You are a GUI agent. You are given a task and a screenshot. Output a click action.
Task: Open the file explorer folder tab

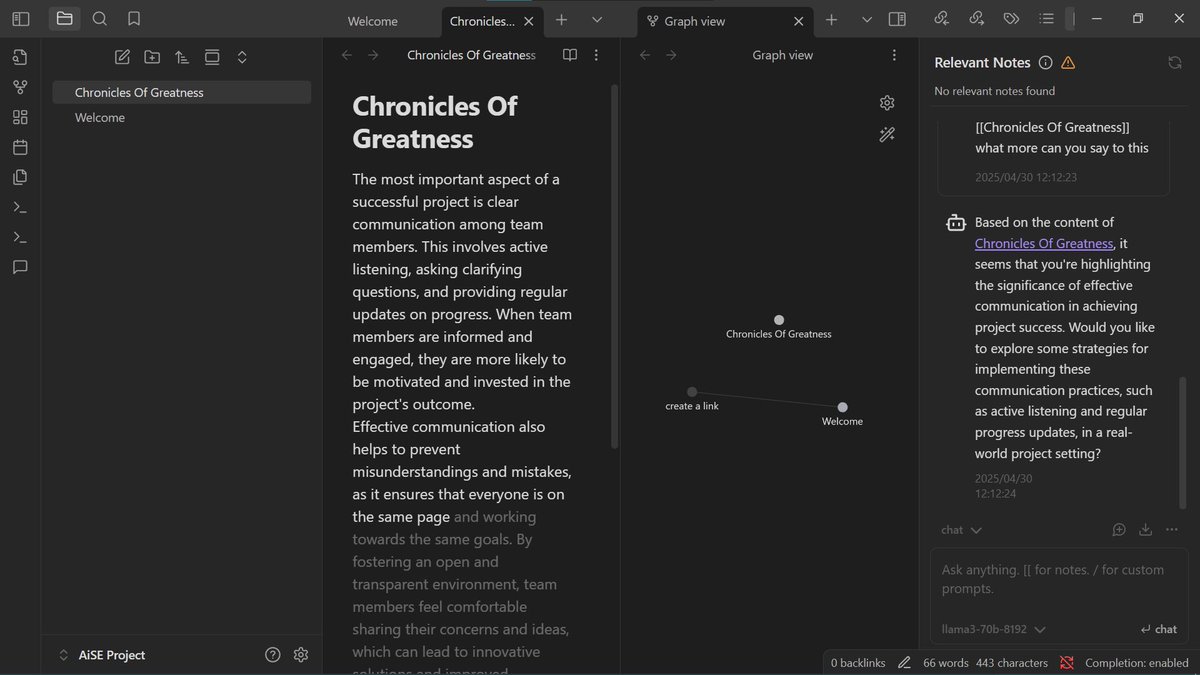(x=65, y=19)
